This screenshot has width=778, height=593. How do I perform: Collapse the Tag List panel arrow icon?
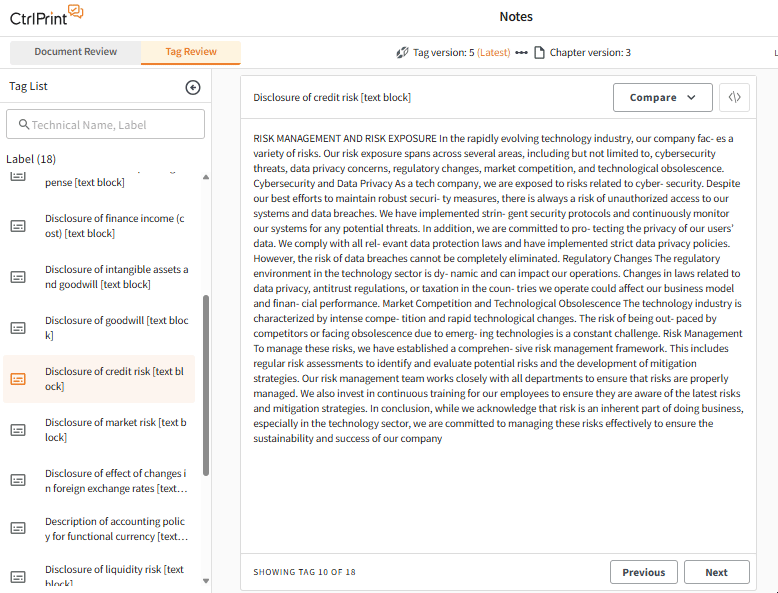pos(193,87)
